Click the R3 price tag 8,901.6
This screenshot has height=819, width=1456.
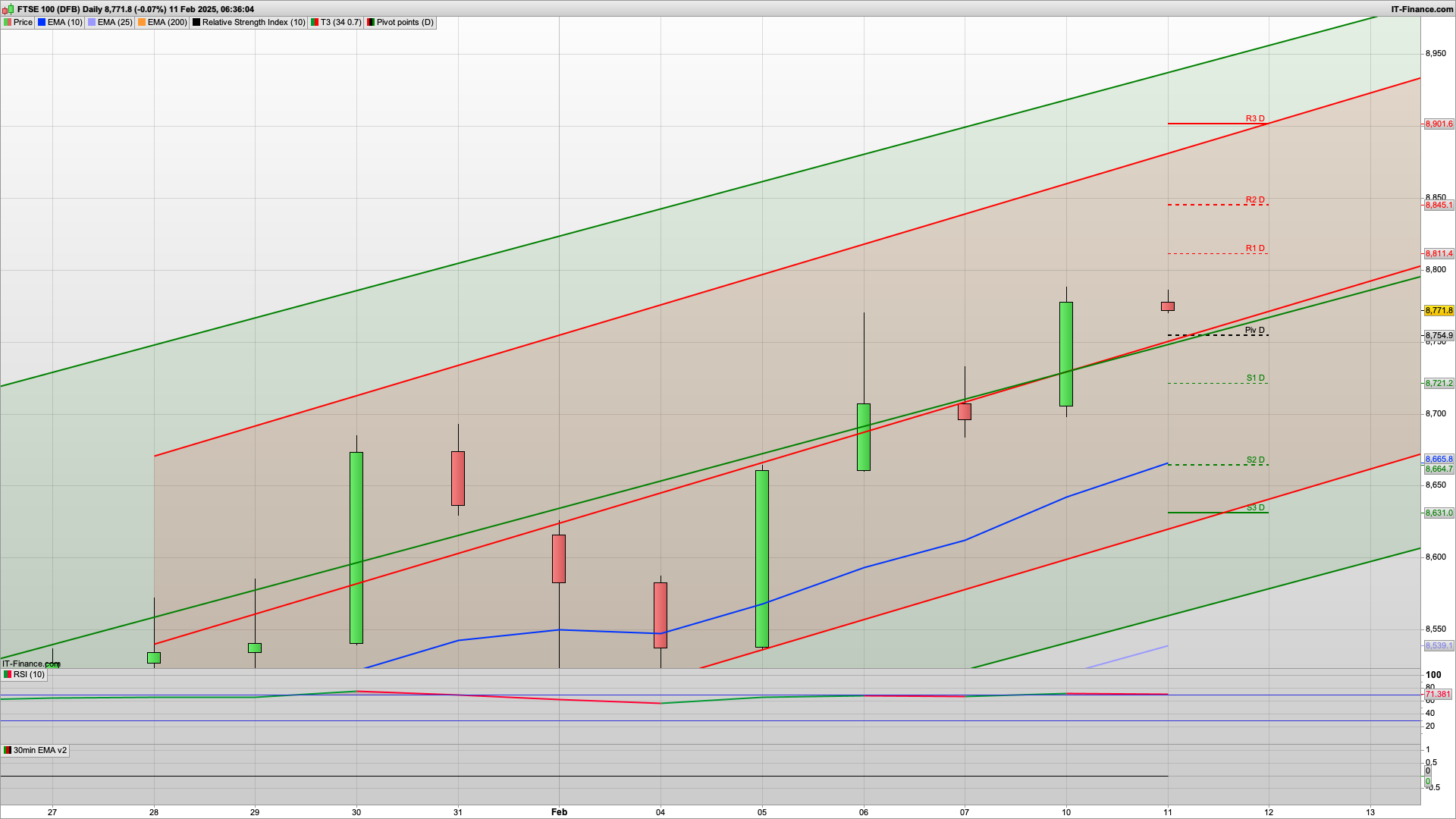click(x=1439, y=124)
